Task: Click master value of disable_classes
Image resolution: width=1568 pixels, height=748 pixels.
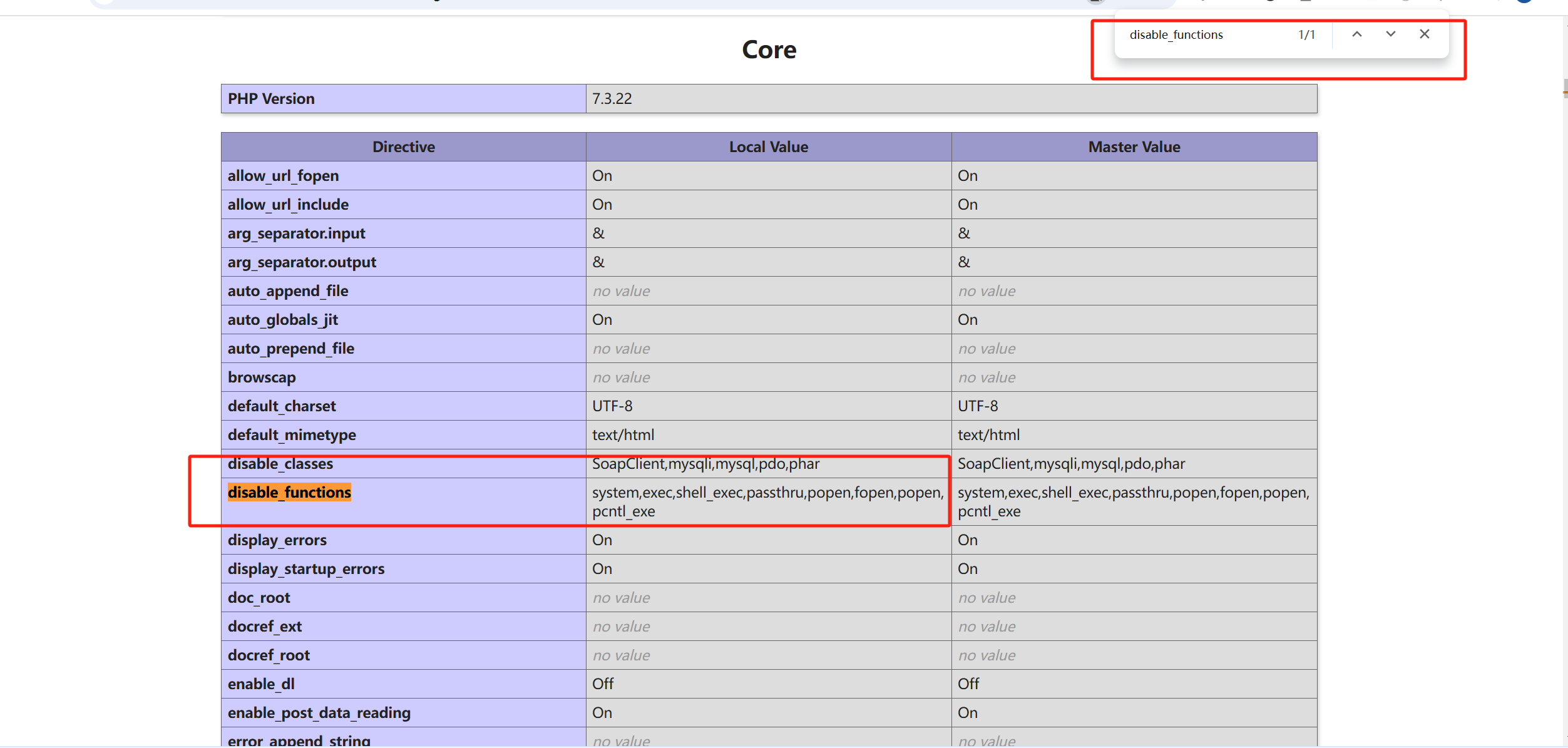Action: pyautogui.click(x=1071, y=464)
